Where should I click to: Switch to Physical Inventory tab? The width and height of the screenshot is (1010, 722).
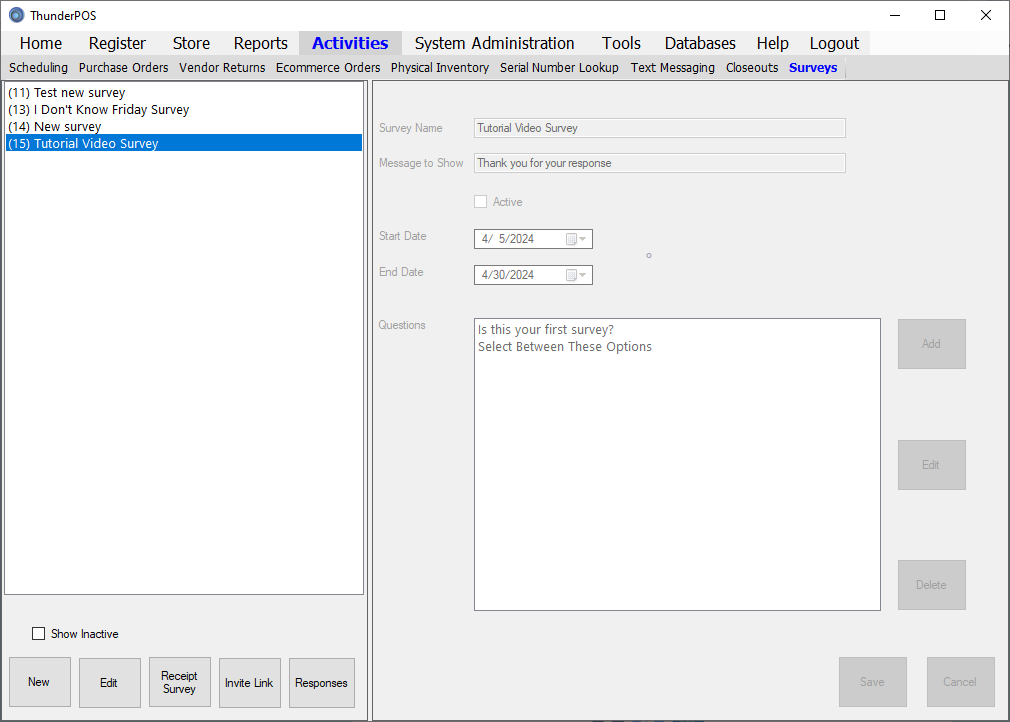point(439,68)
